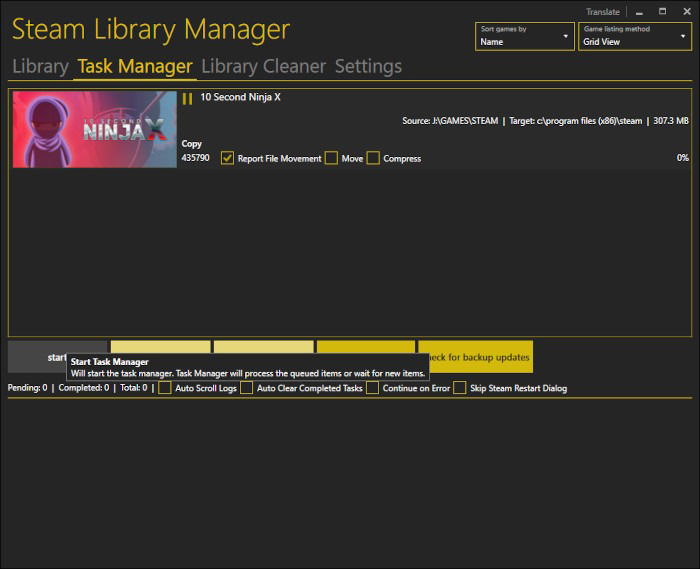Click check for backup updates button
700x569 pixels.
click(476, 357)
